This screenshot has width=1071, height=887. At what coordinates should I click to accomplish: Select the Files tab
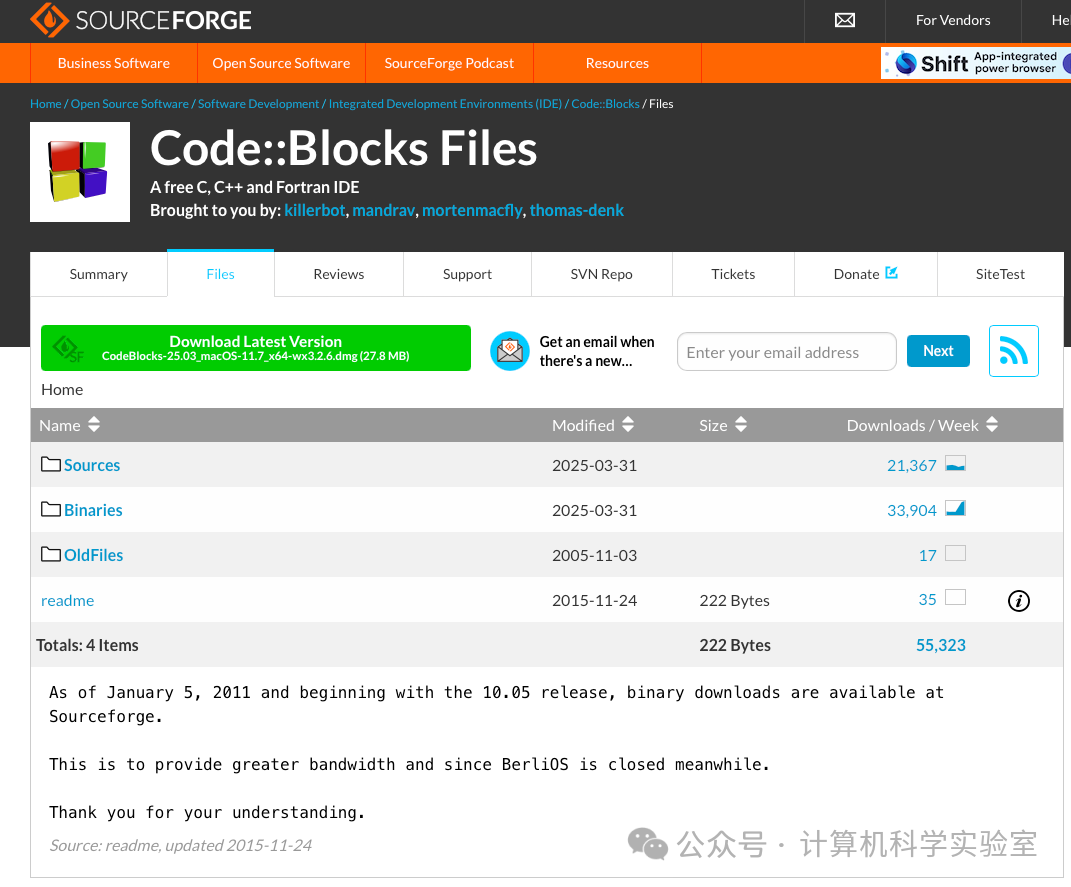tap(221, 274)
